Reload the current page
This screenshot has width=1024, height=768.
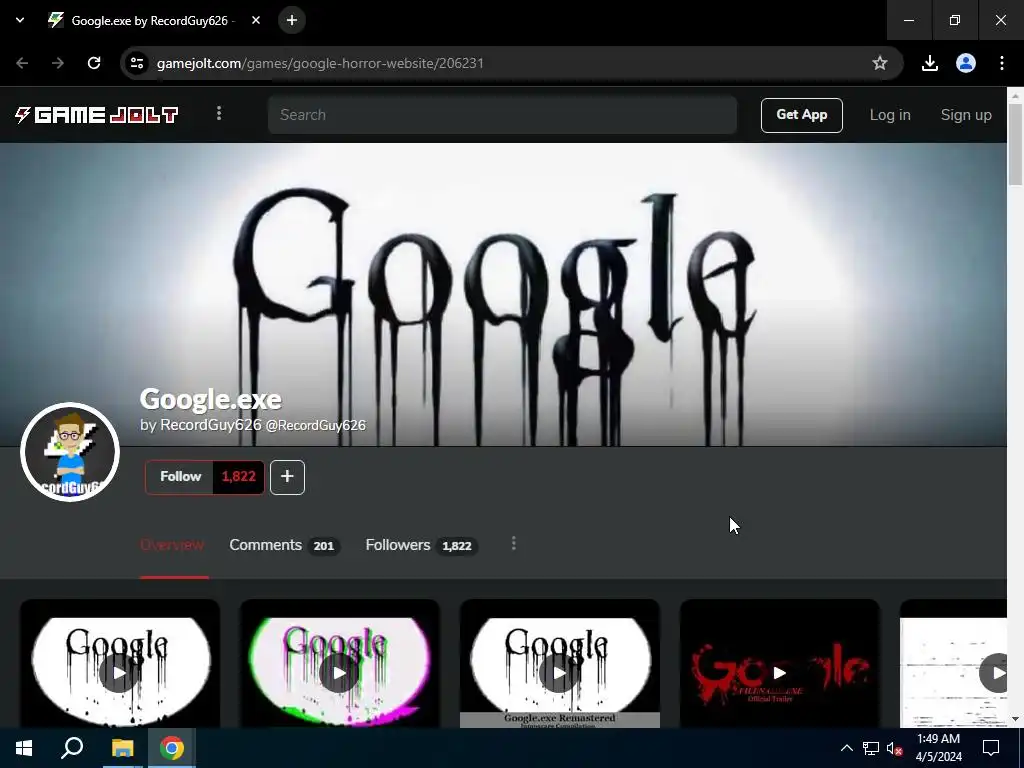[x=94, y=63]
